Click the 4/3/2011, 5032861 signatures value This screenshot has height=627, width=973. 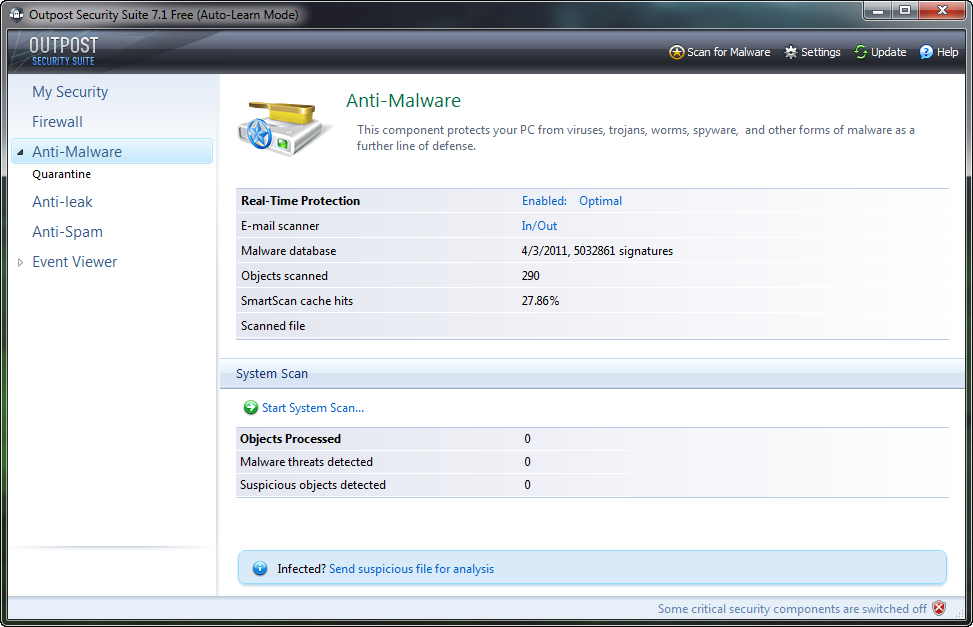point(597,251)
